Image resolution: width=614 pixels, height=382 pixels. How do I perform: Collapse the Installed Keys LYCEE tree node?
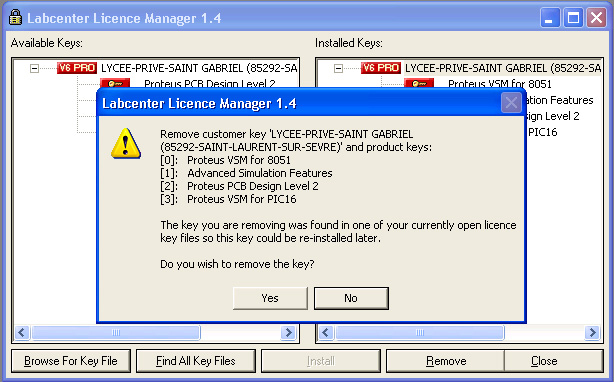(x=338, y=68)
